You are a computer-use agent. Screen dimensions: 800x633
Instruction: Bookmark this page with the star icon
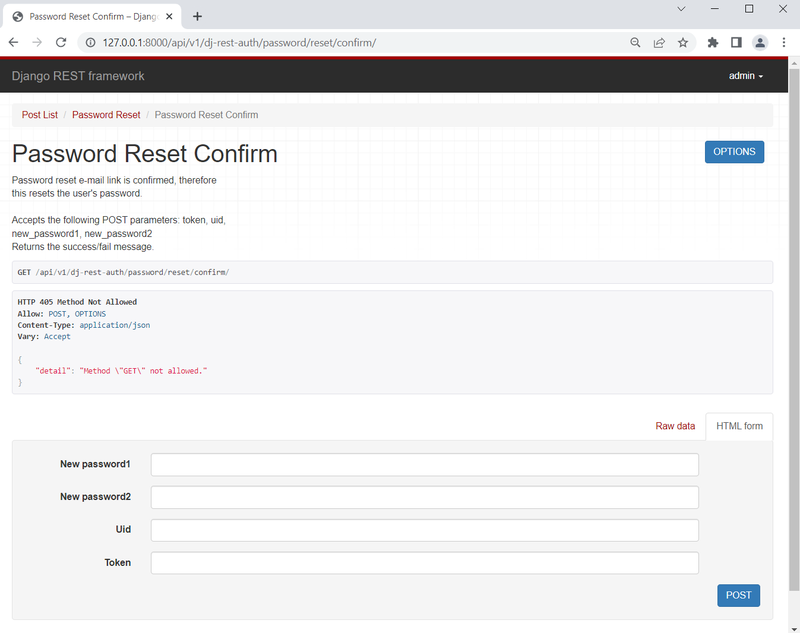click(683, 43)
